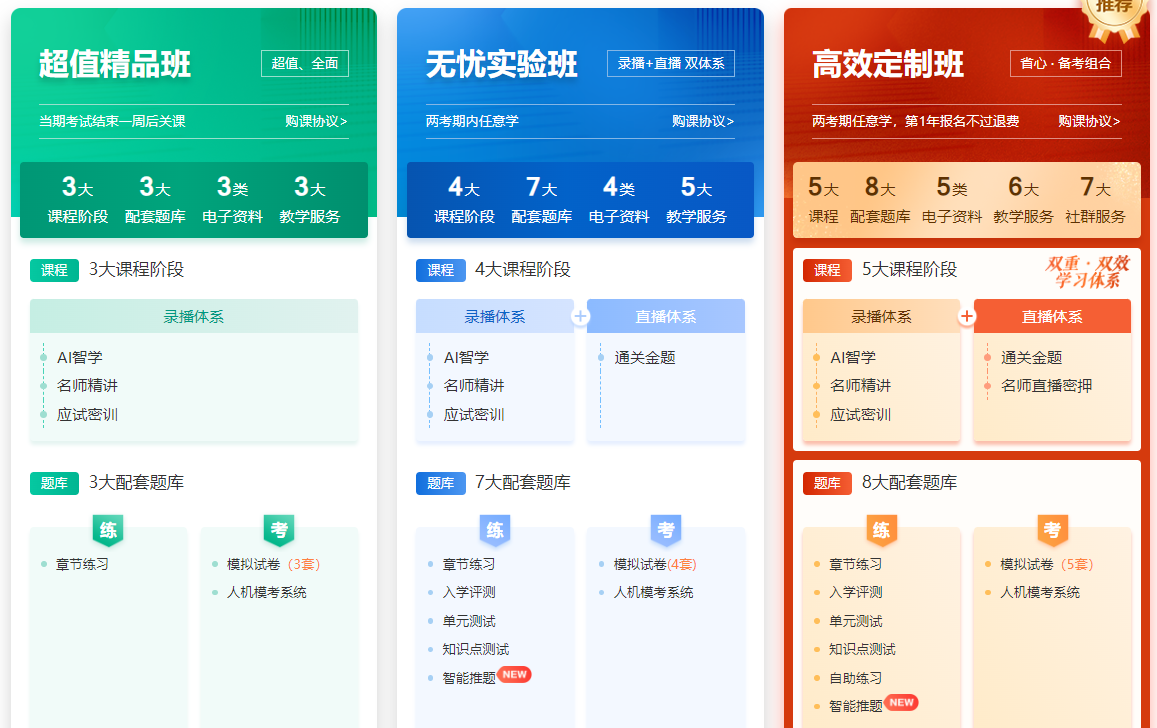Click the 录播+直播 双体系 tag button
The height and width of the screenshot is (728, 1157).
point(670,64)
